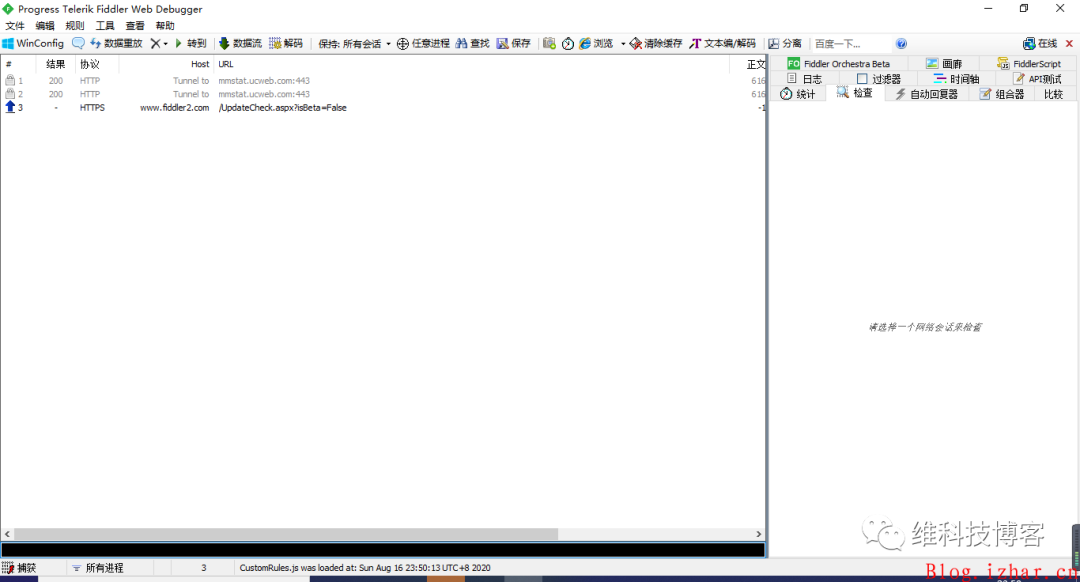Select session 2 lock icon row
Screen dimensions: 1080x582
tap(382, 94)
